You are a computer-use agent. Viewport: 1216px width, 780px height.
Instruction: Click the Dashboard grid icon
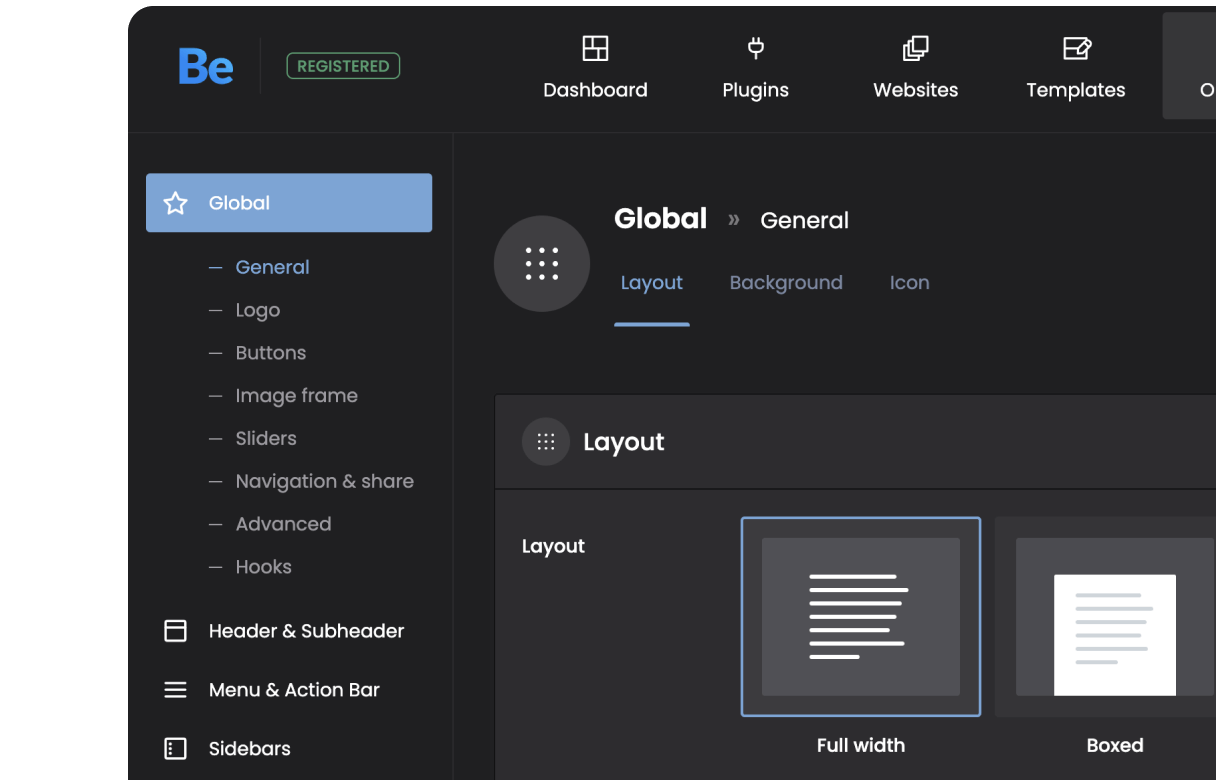coord(595,48)
